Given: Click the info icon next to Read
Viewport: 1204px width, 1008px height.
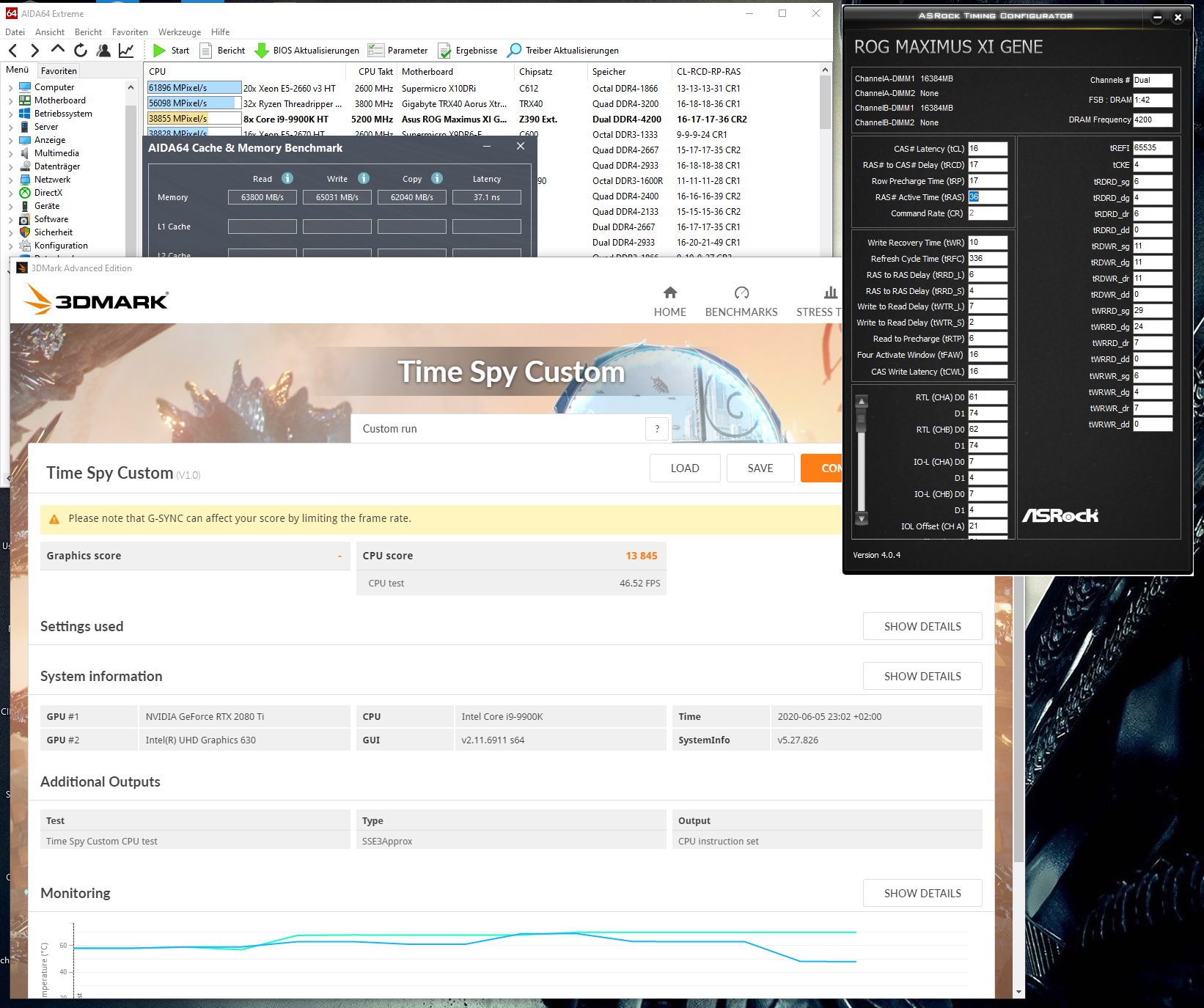Looking at the screenshot, I should click(287, 178).
